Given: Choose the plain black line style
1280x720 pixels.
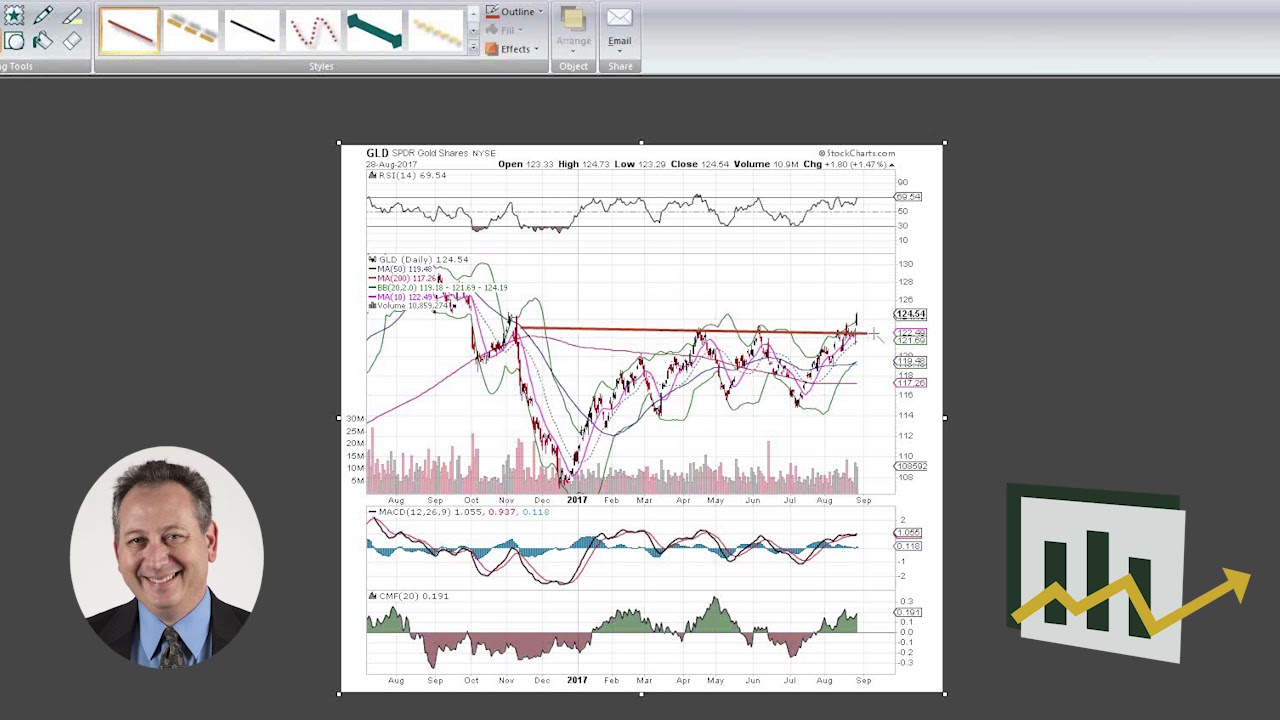Looking at the screenshot, I should tap(251, 30).
